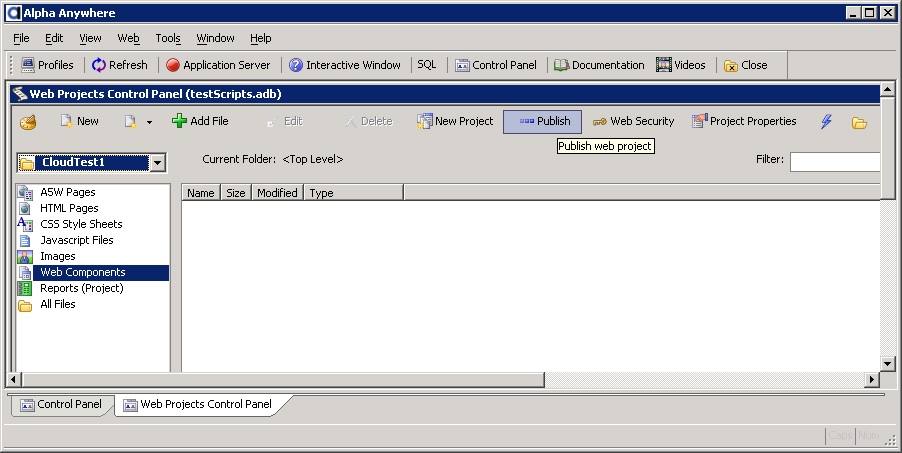Open Project Properties
902x453 pixels.
(744, 121)
